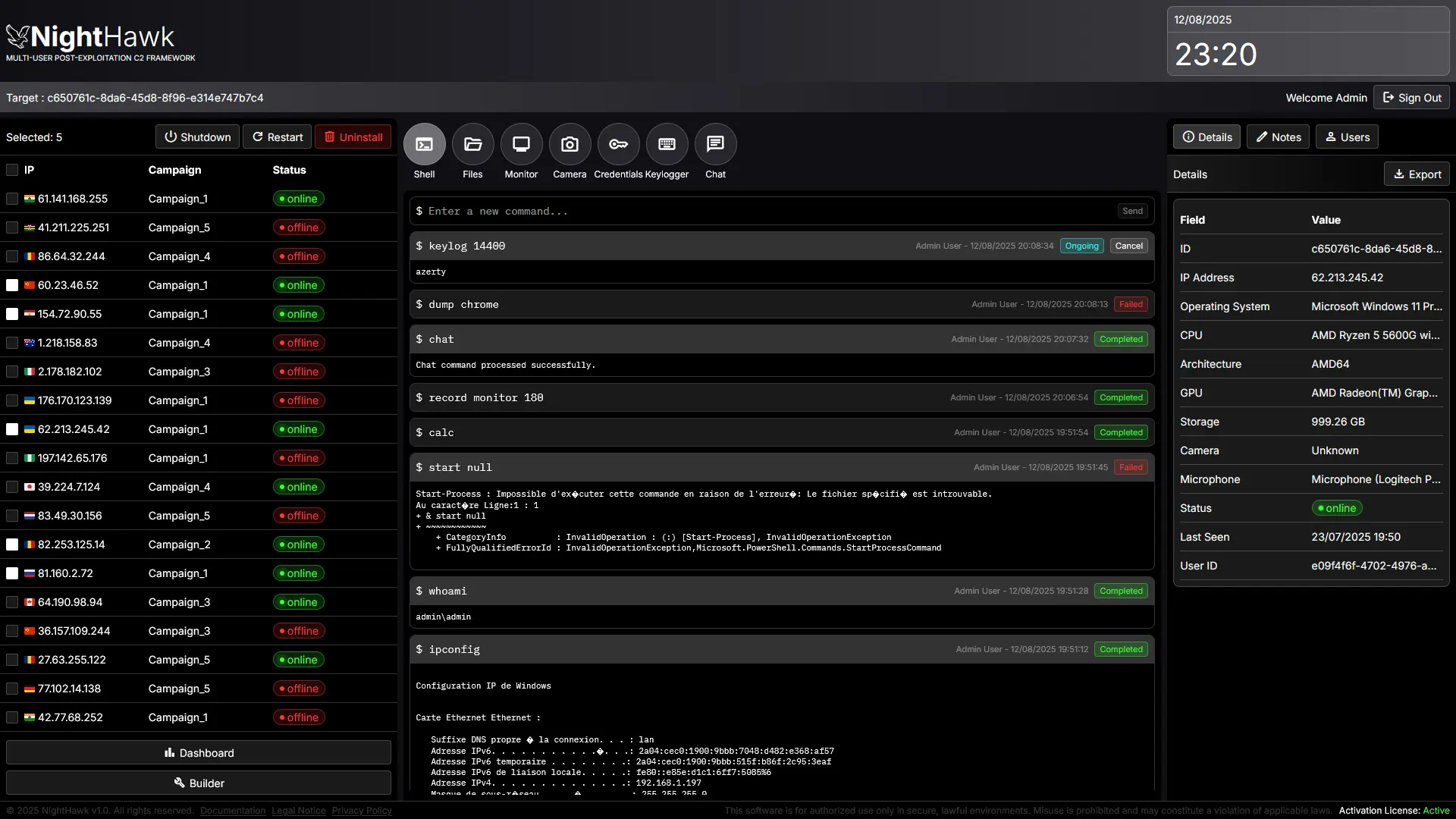Toggle the select-all checkbox beside IP header

coord(12,170)
